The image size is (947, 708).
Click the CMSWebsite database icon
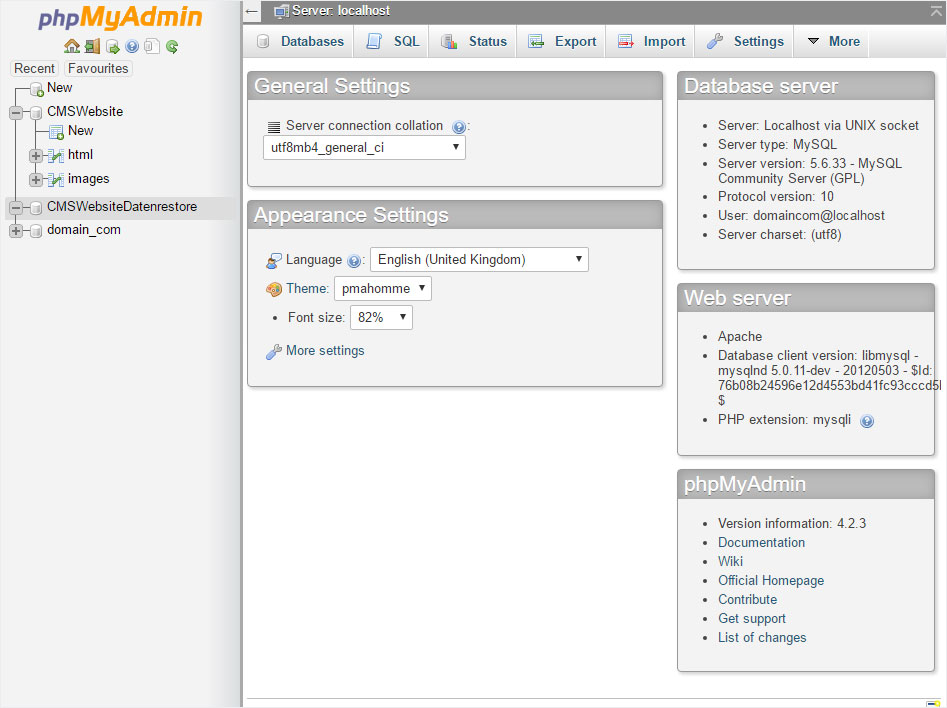[x=36, y=112]
